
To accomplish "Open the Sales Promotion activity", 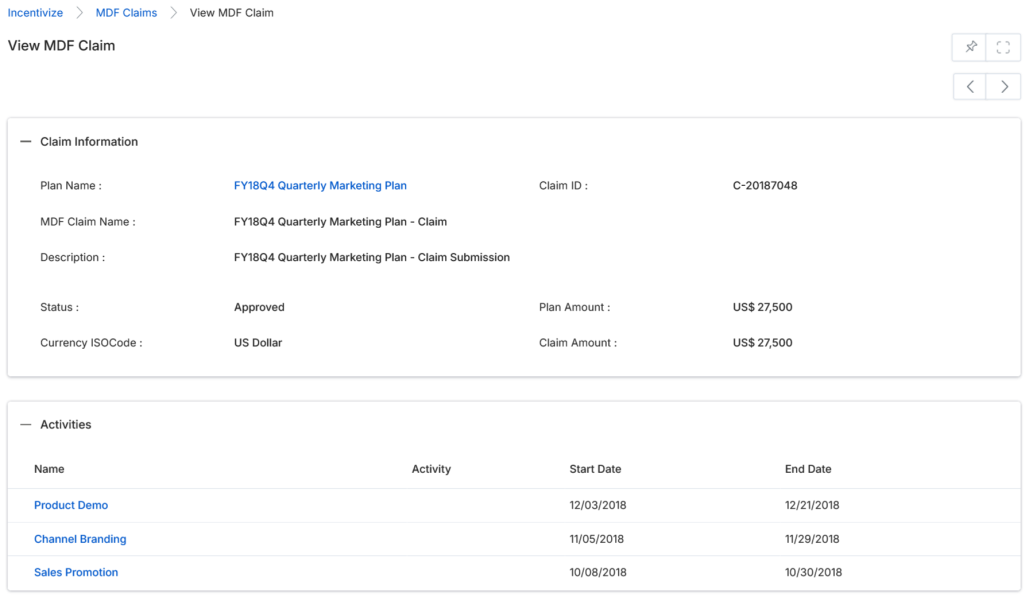I will (76, 572).
